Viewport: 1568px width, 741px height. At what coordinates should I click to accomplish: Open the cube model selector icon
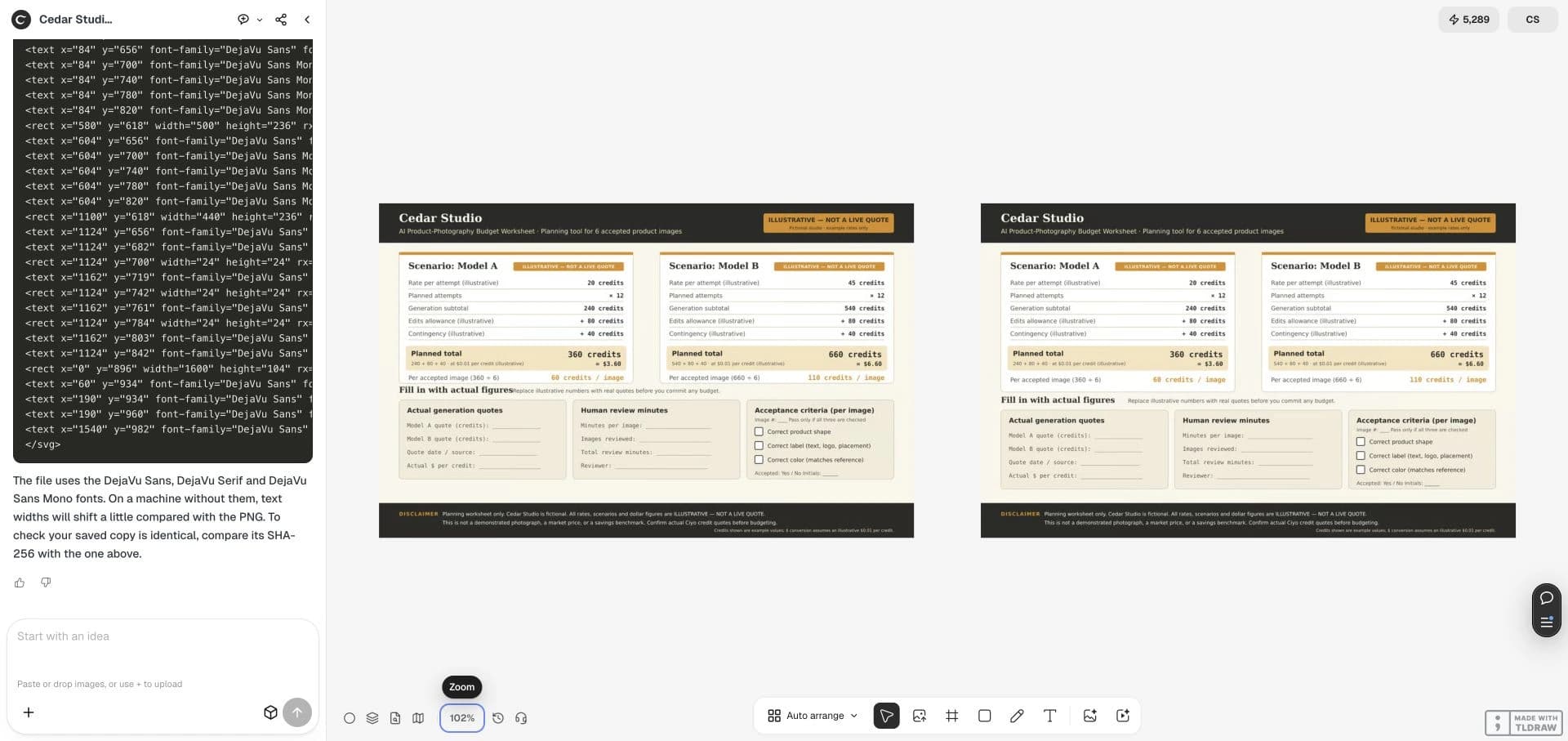[x=271, y=712]
